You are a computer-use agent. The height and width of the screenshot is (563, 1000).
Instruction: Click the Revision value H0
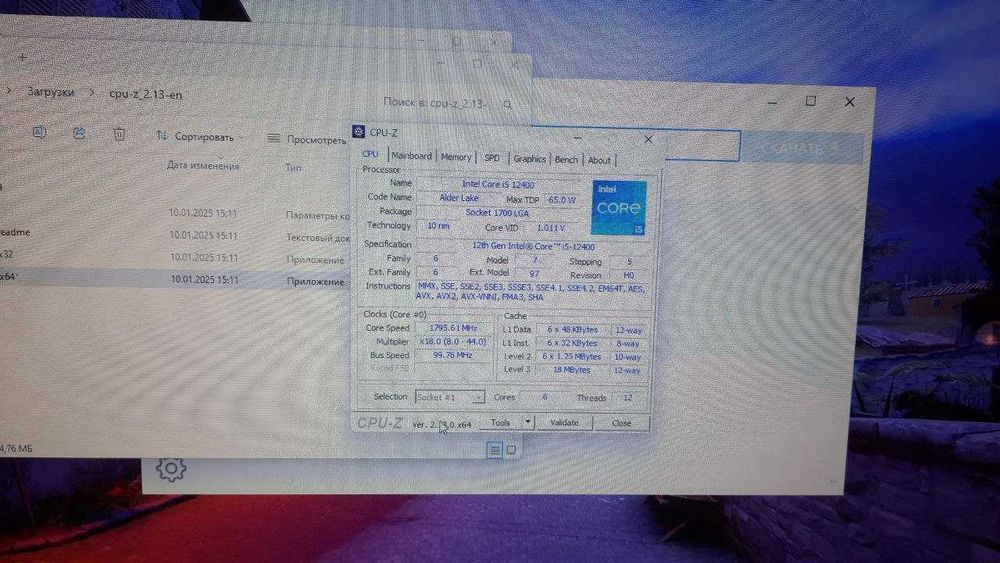point(628,275)
